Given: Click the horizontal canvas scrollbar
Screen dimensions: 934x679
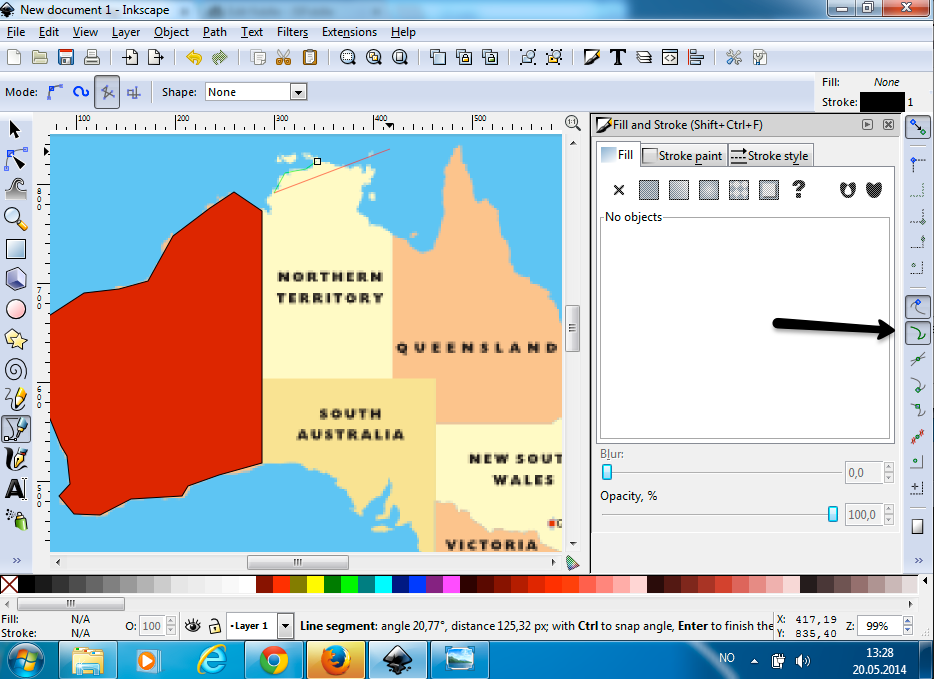Looking at the screenshot, I should (298, 562).
